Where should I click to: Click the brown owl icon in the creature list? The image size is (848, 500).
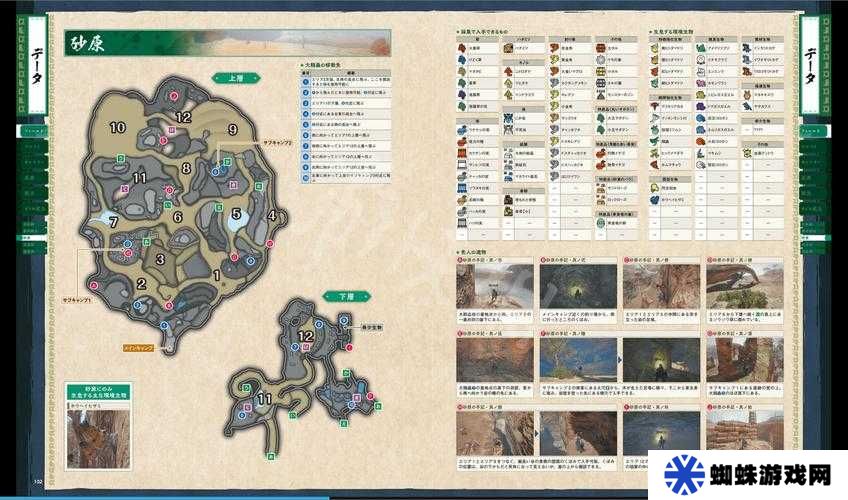click(x=747, y=95)
